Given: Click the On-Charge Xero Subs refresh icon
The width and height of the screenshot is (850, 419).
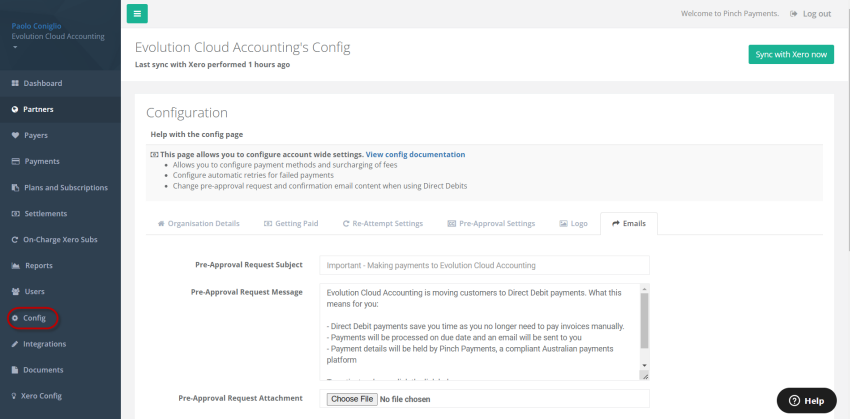Looking at the screenshot, I should pyautogui.click(x=15, y=240).
